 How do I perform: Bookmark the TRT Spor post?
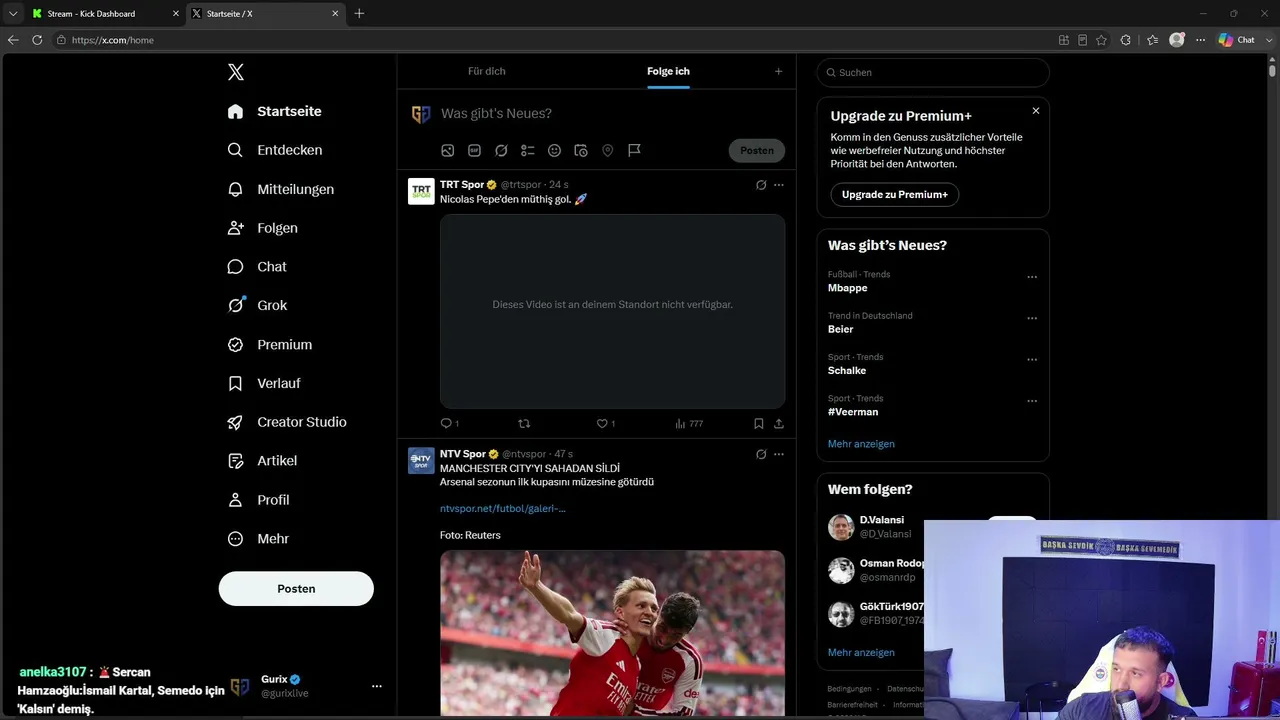(759, 424)
